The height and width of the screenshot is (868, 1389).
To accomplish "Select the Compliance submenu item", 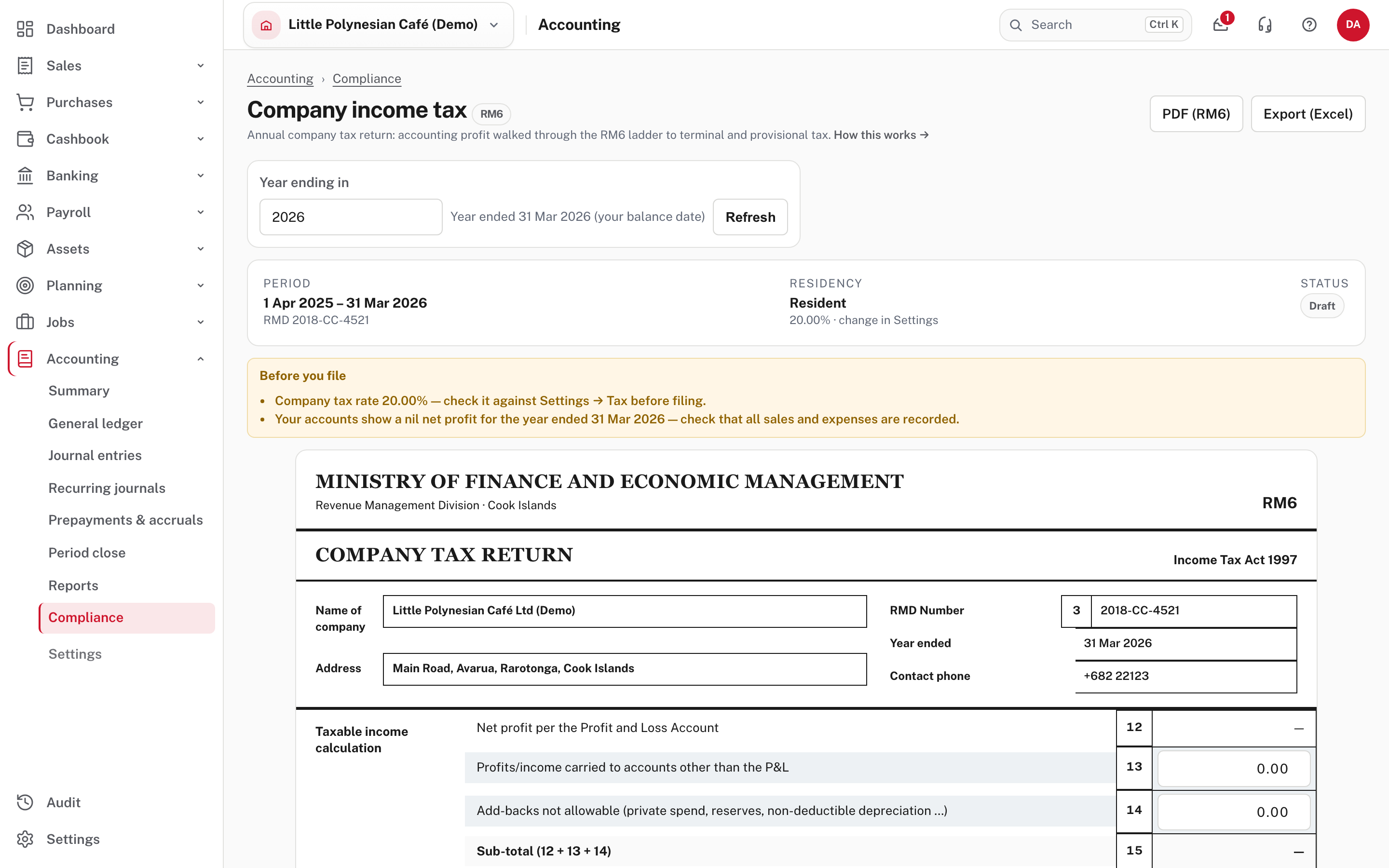I will tap(127, 618).
